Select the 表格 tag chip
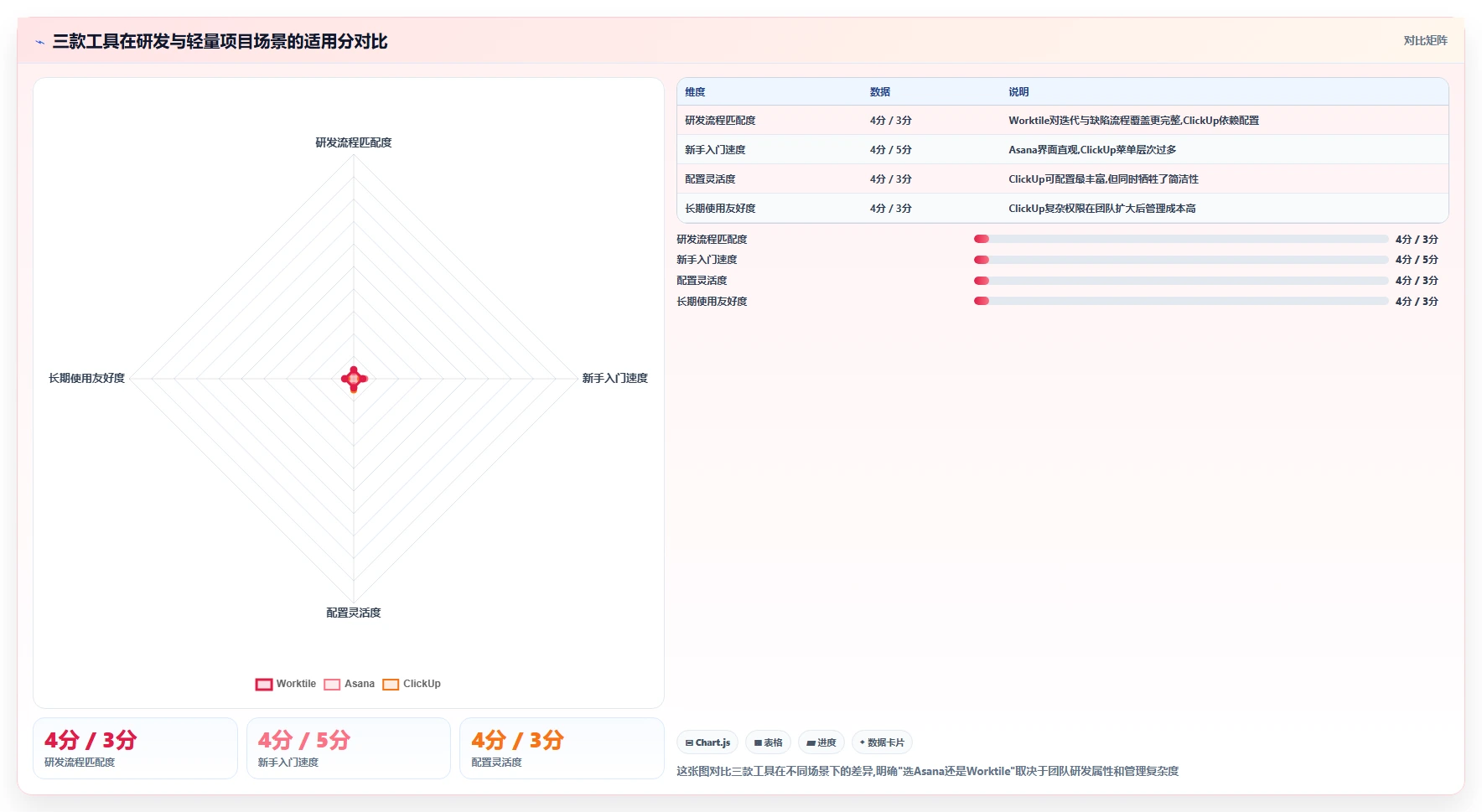 (768, 742)
